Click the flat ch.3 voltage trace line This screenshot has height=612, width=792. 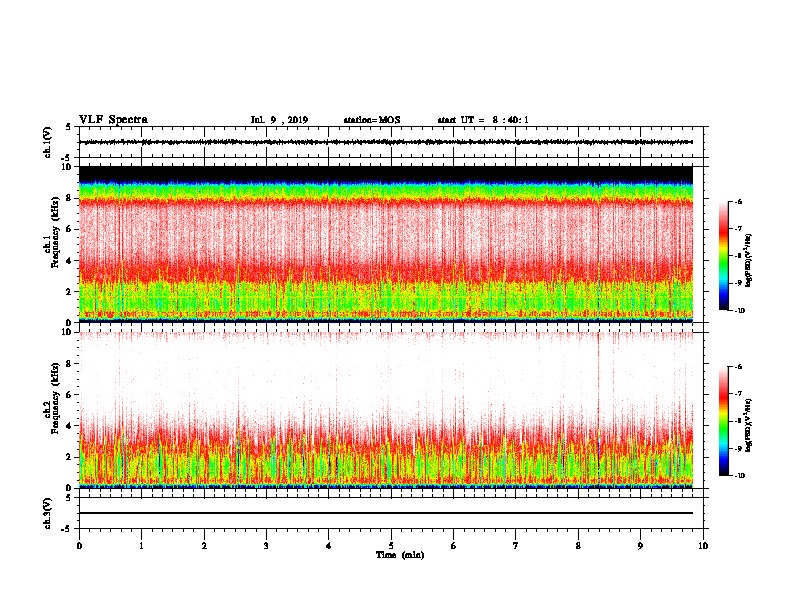point(386,513)
